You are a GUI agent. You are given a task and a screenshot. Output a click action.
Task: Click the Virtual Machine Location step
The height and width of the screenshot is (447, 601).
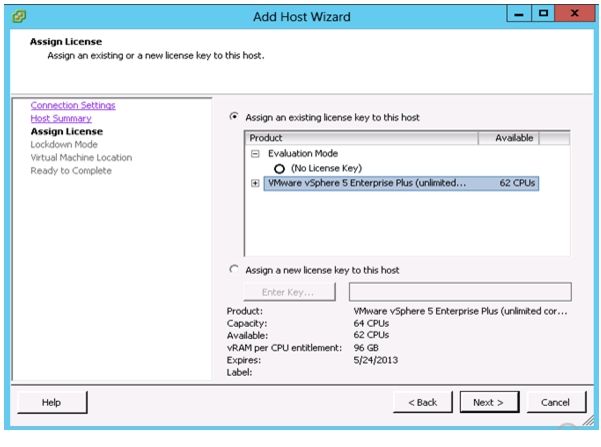point(81,158)
